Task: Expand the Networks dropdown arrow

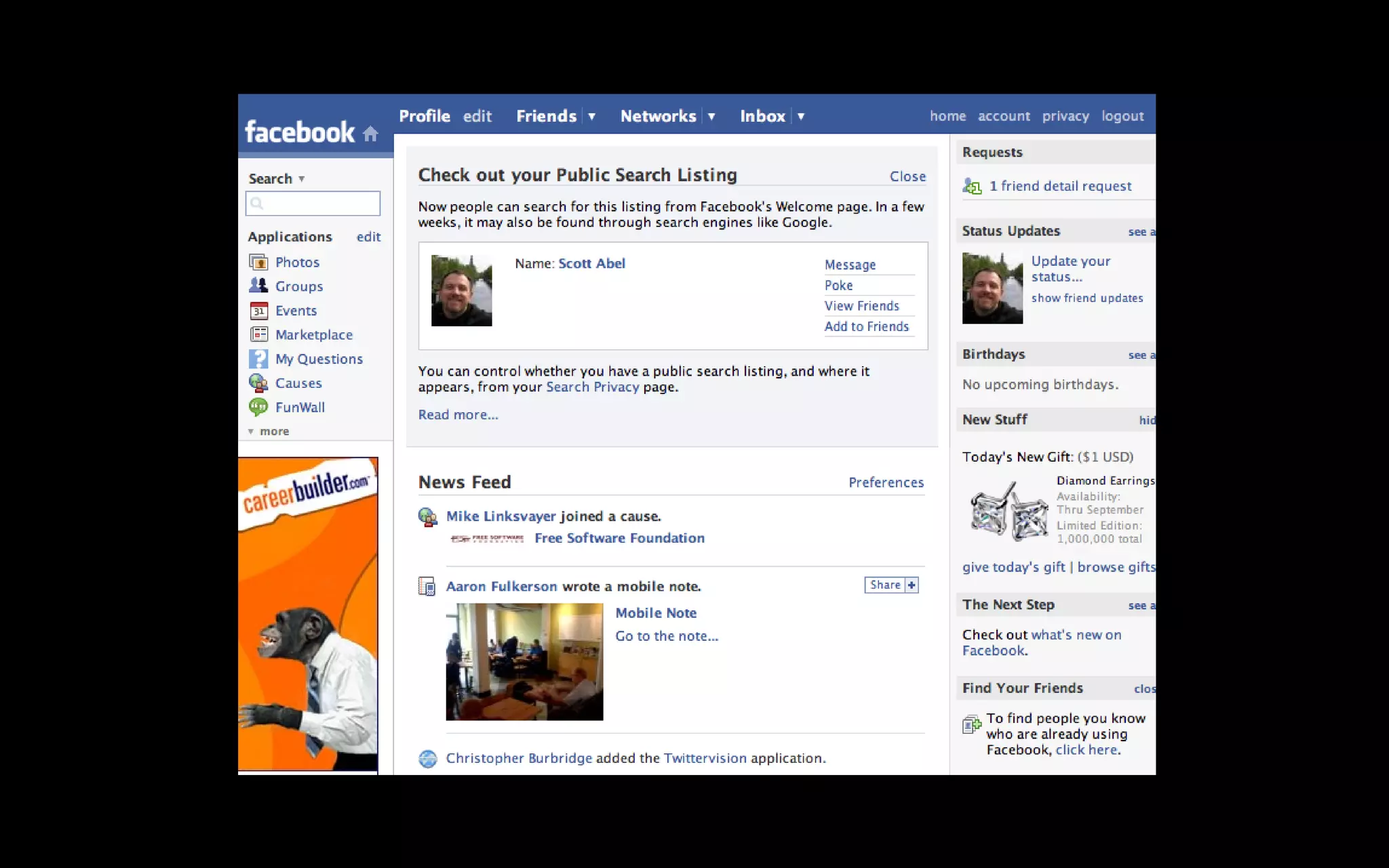Action: pyautogui.click(x=711, y=117)
